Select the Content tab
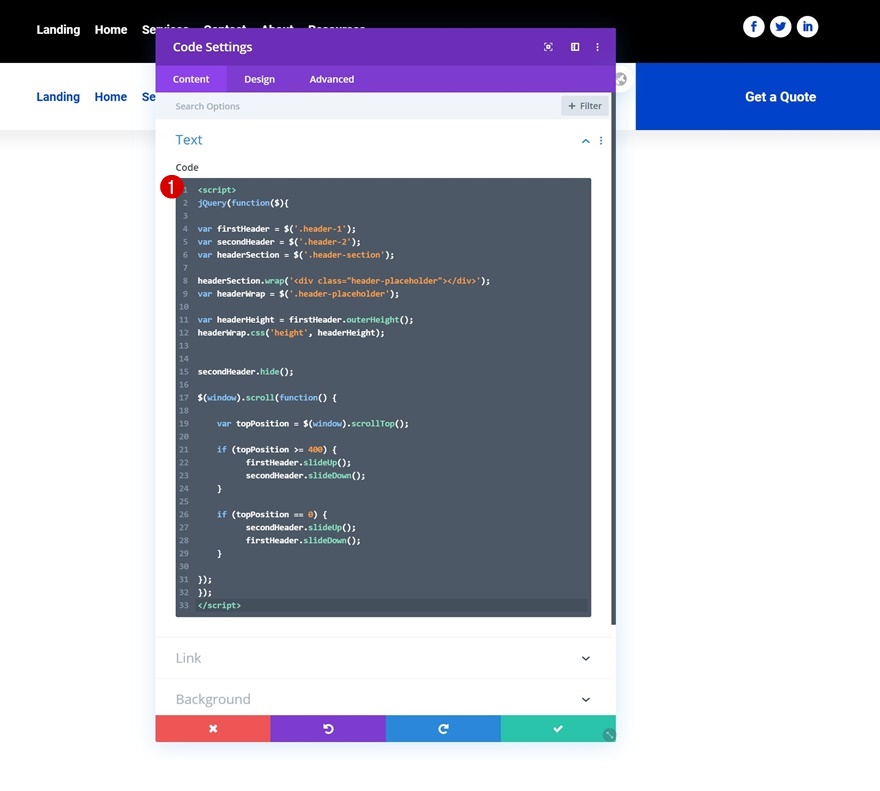880x791 pixels. coord(191,79)
